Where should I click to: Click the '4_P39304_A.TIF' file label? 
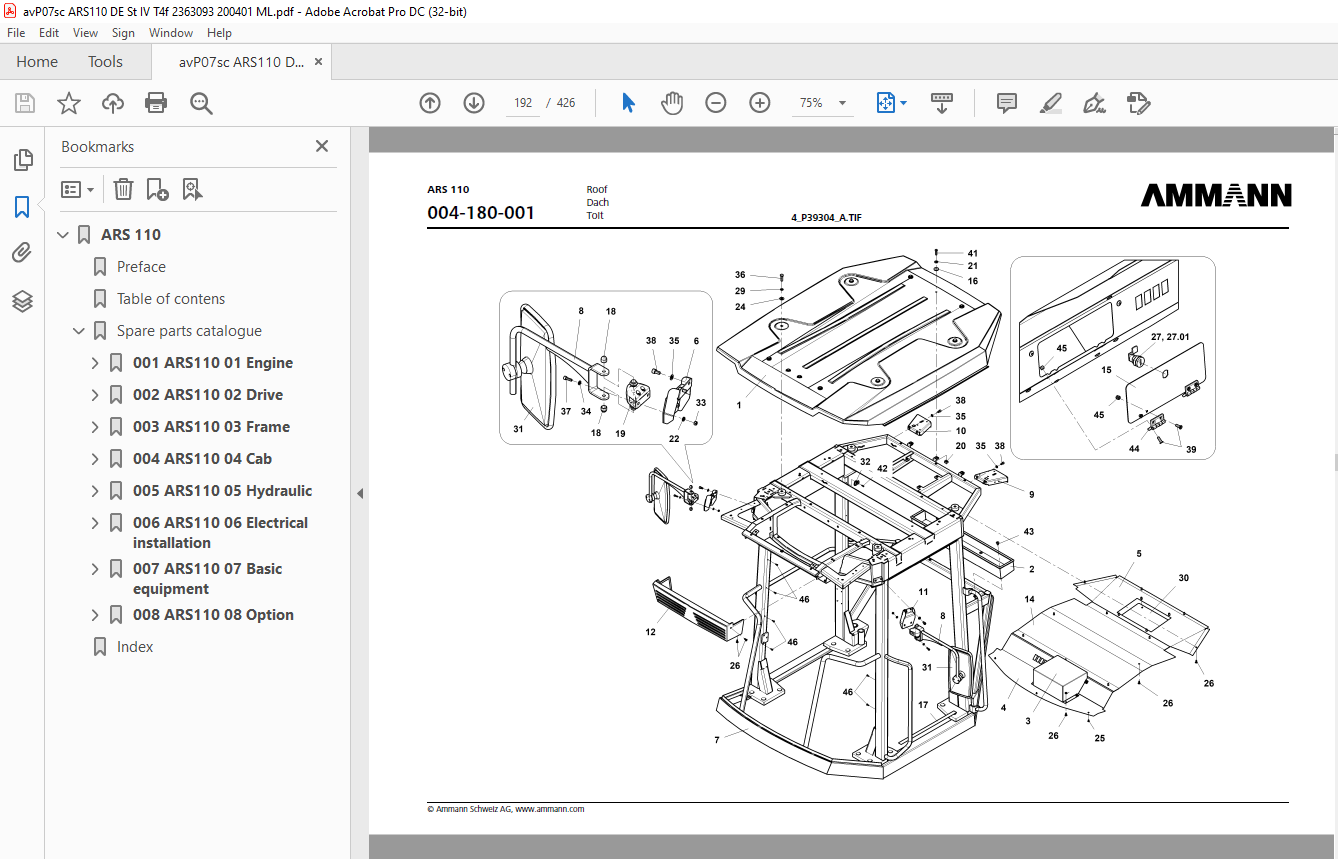click(826, 217)
